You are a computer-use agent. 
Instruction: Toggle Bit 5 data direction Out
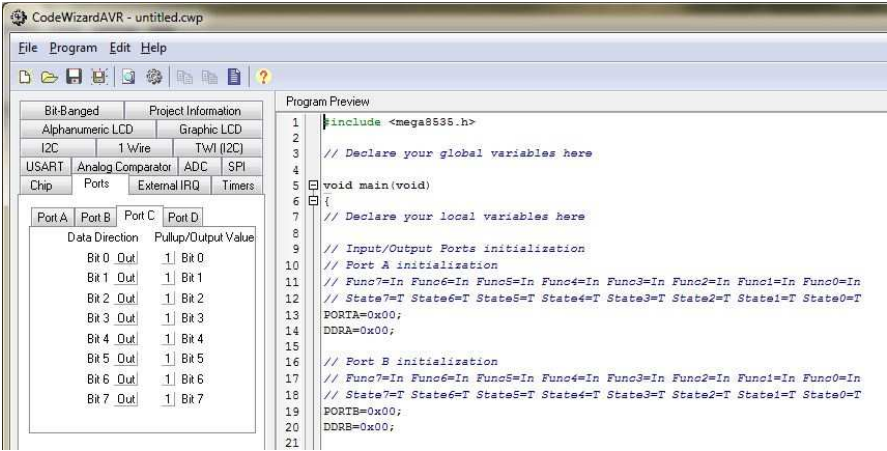click(x=126, y=359)
